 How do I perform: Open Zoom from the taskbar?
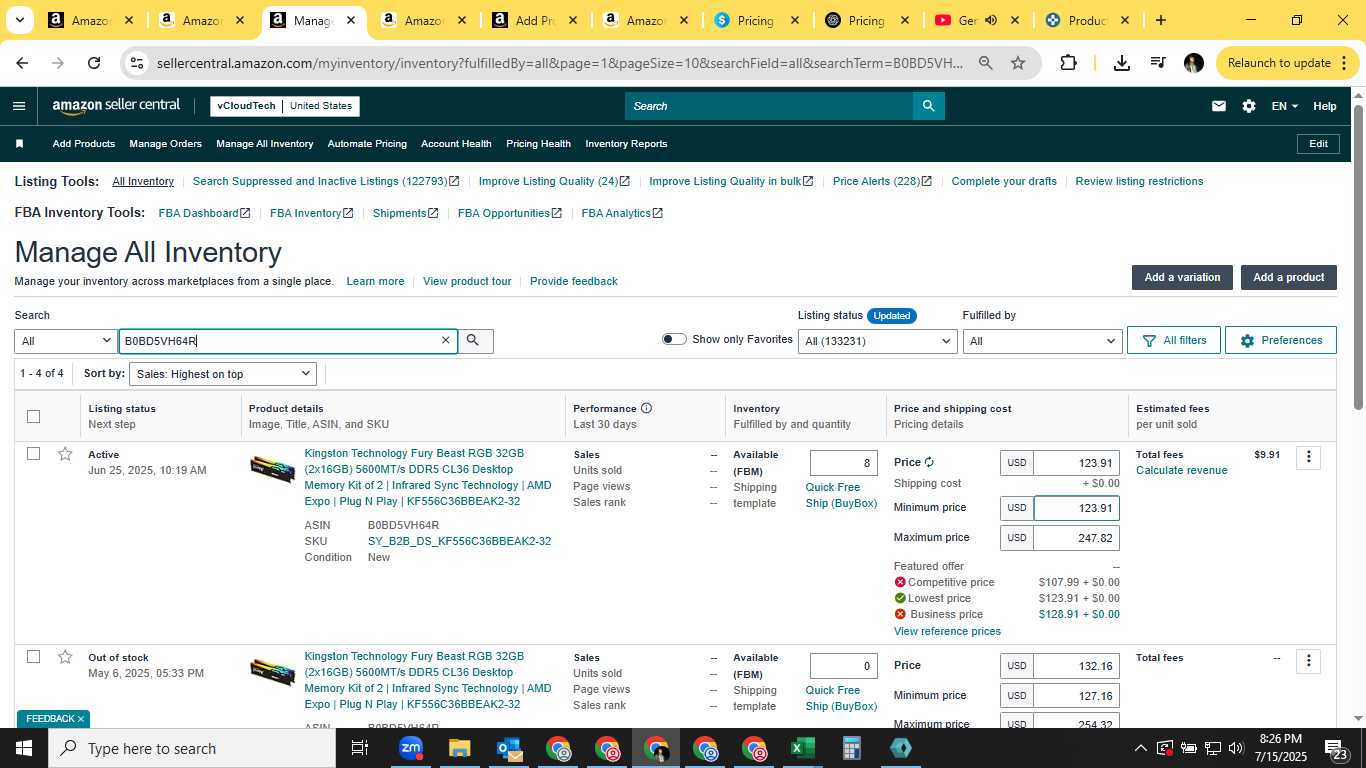(x=410, y=748)
